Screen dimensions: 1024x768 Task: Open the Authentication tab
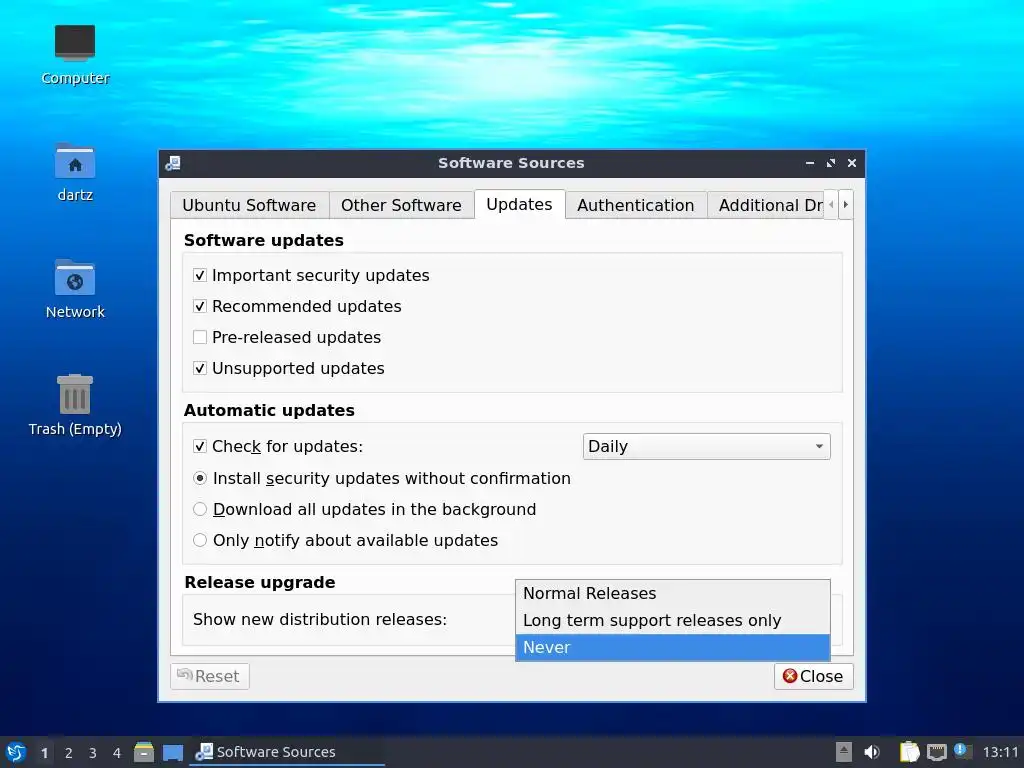[x=635, y=205]
